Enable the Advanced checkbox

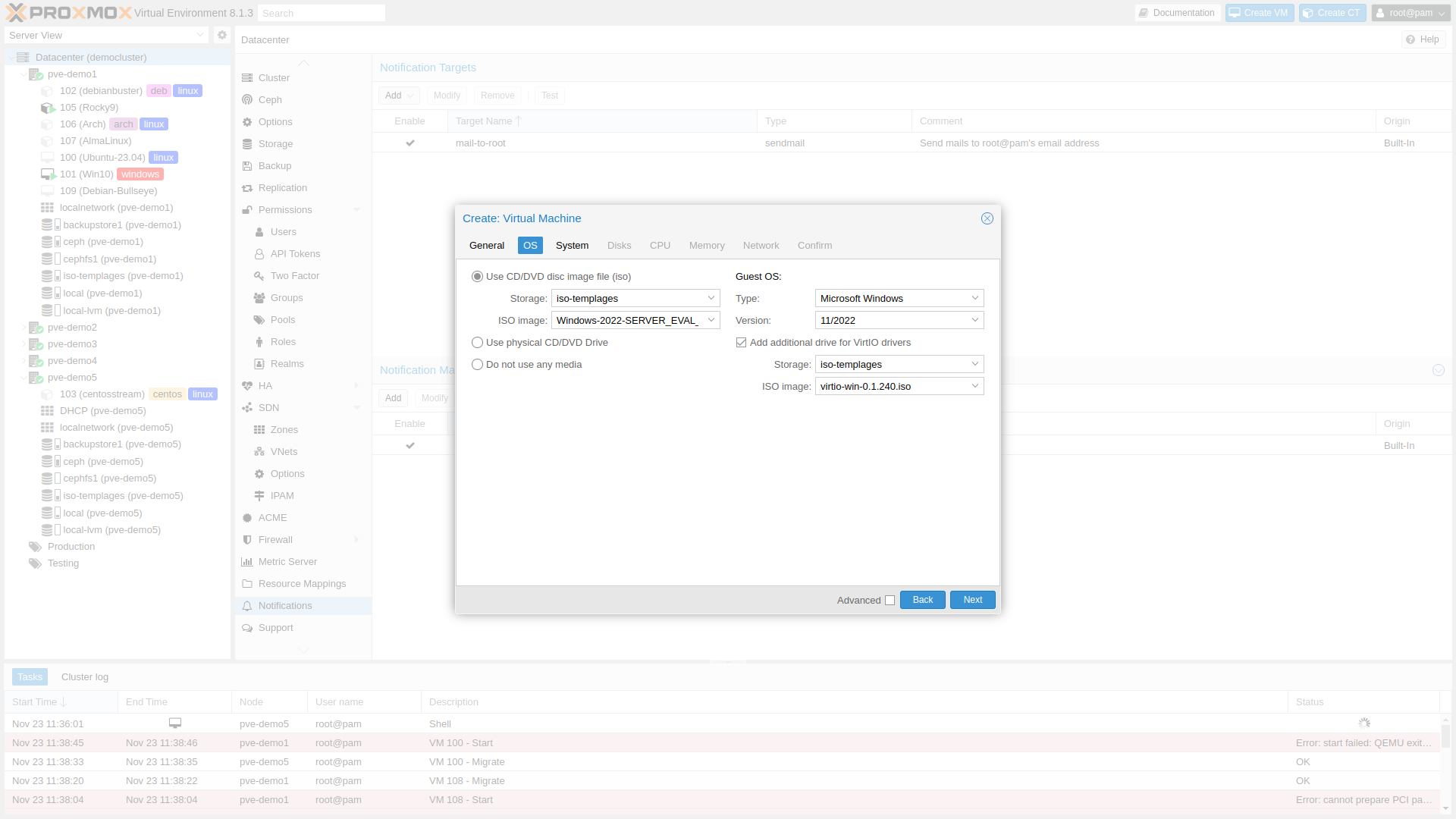pyautogui.click(x=890, y=601)
